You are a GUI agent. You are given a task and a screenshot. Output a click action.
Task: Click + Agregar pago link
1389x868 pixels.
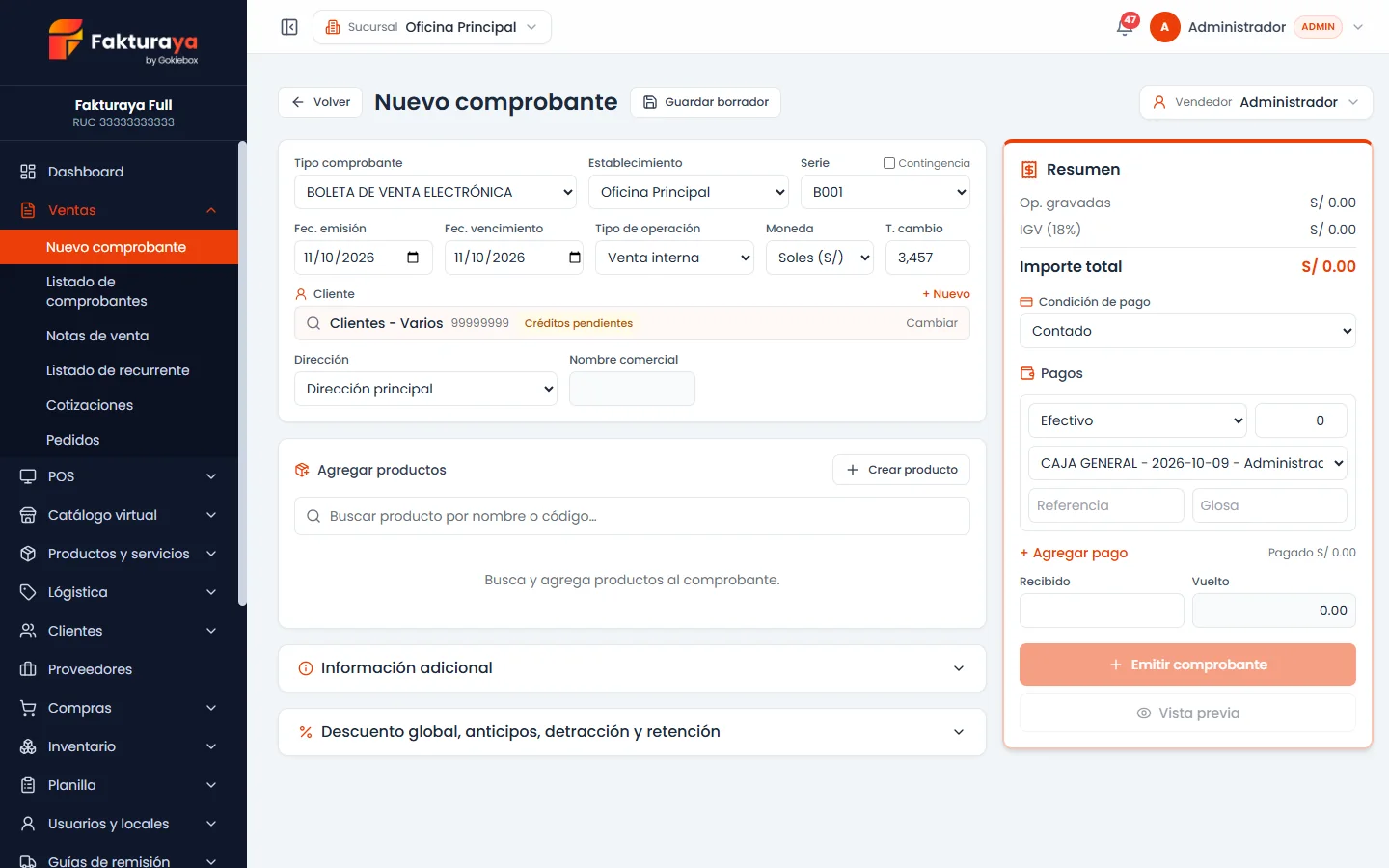1074,553
